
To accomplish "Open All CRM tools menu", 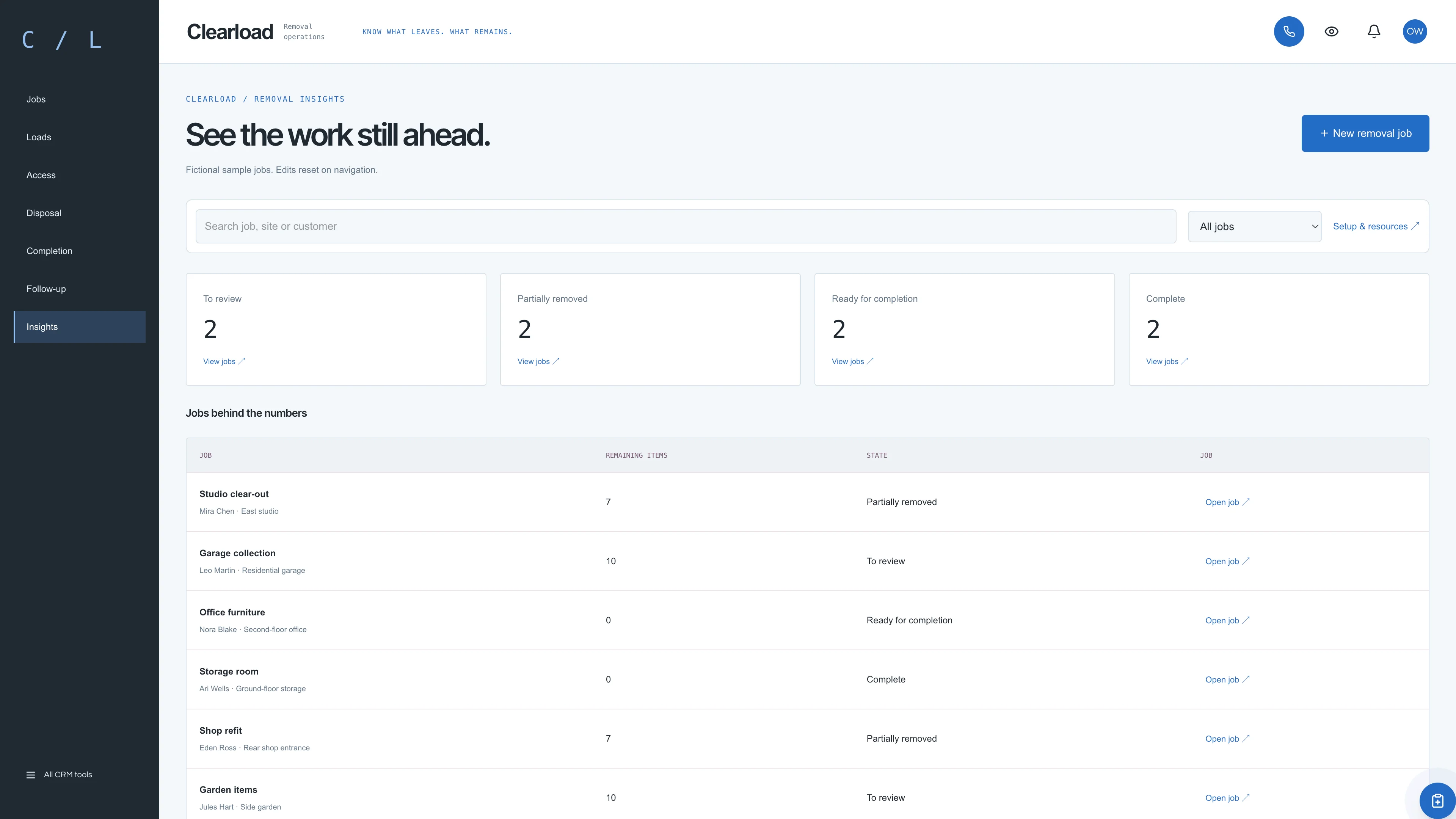I will point(60,775).
